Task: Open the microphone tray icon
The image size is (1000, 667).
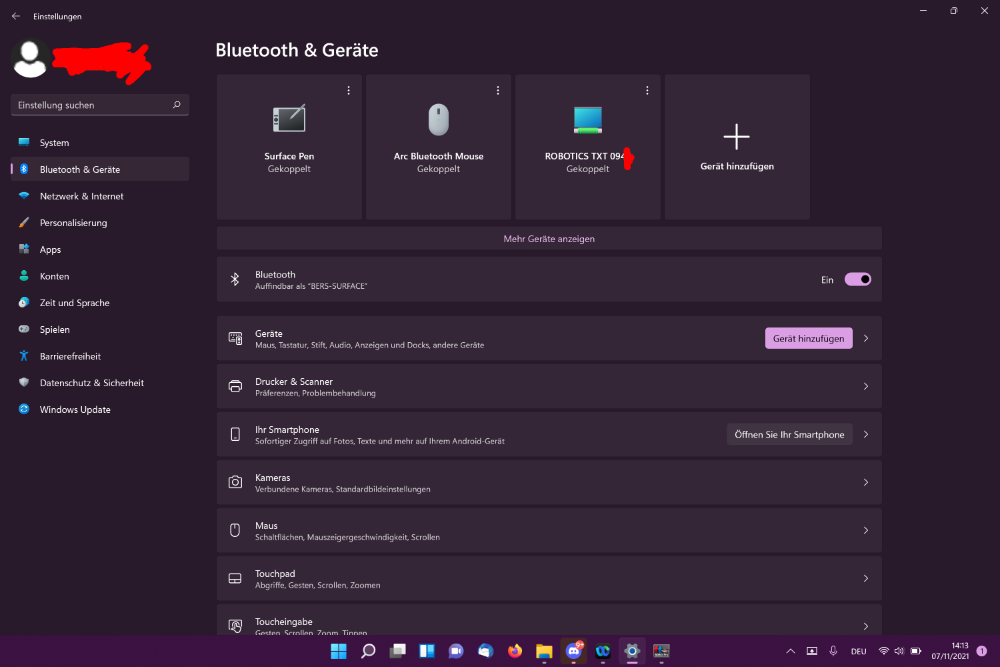Action: pos(833,651)
